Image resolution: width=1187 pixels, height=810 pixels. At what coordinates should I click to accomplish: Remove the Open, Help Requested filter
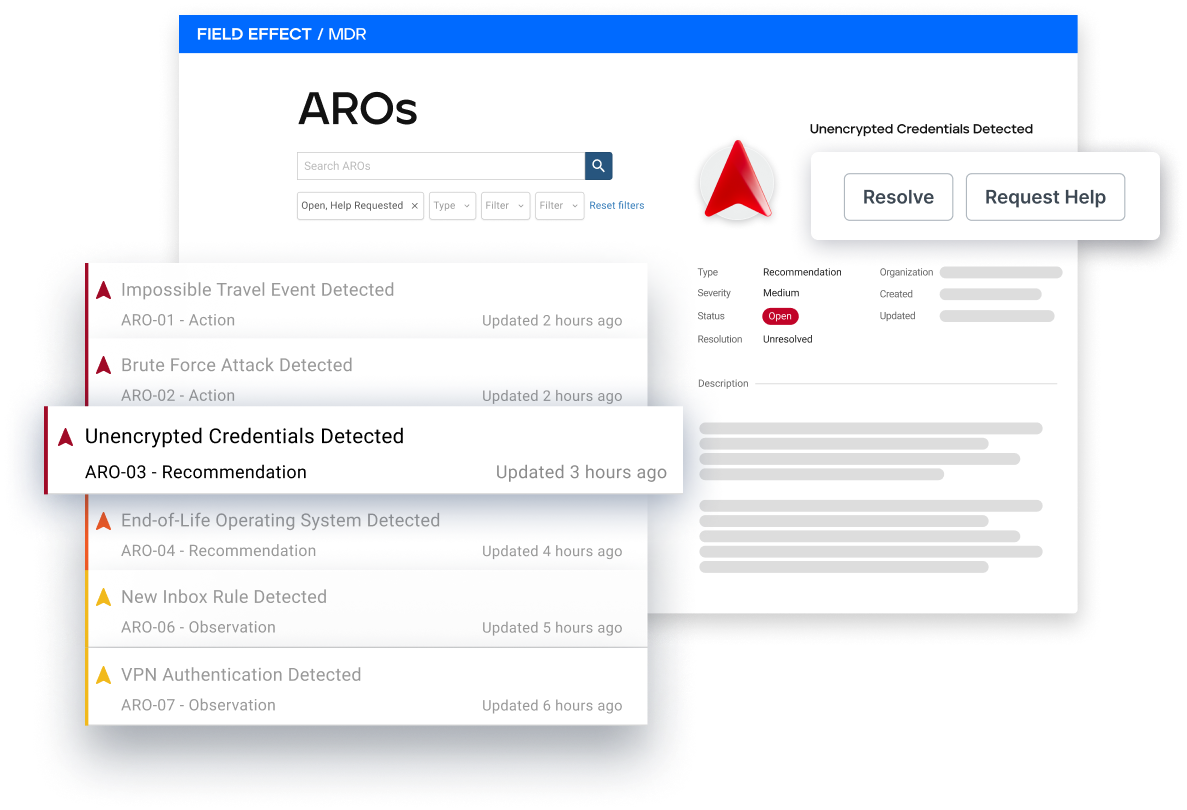(414, 206)
